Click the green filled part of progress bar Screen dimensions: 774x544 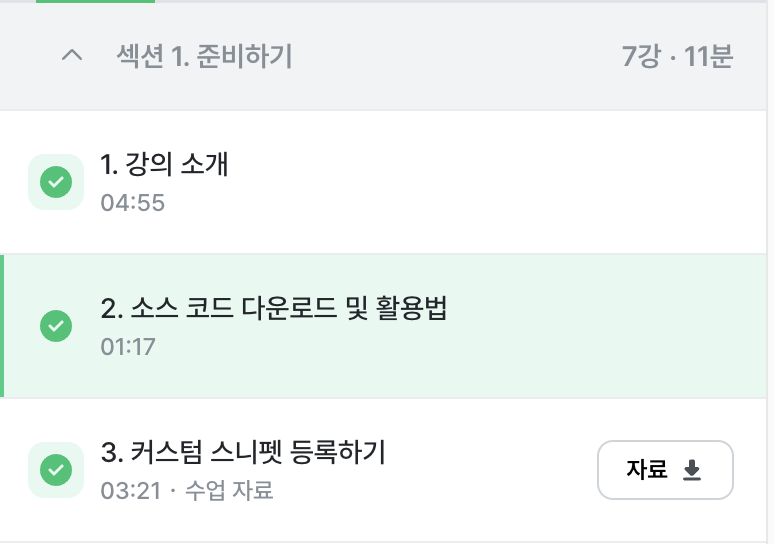(x=95, y=1)
